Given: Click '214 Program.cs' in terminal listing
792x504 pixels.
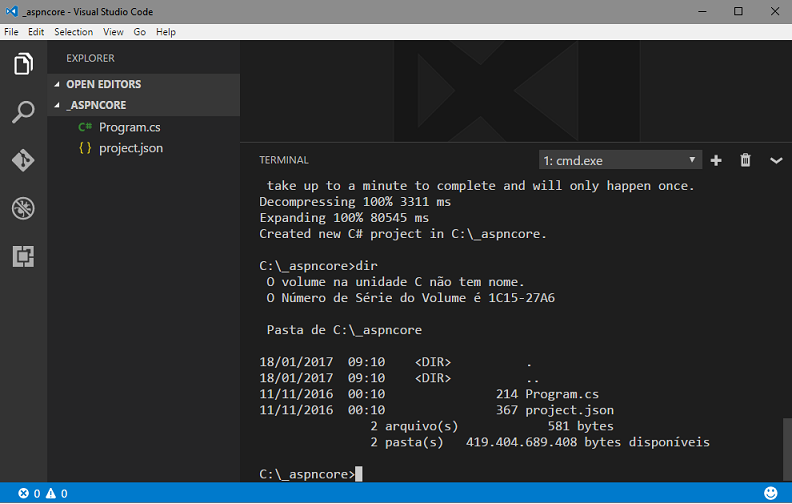Looking at the screenshot, I should pyautogui.click(x=547, y=394).
